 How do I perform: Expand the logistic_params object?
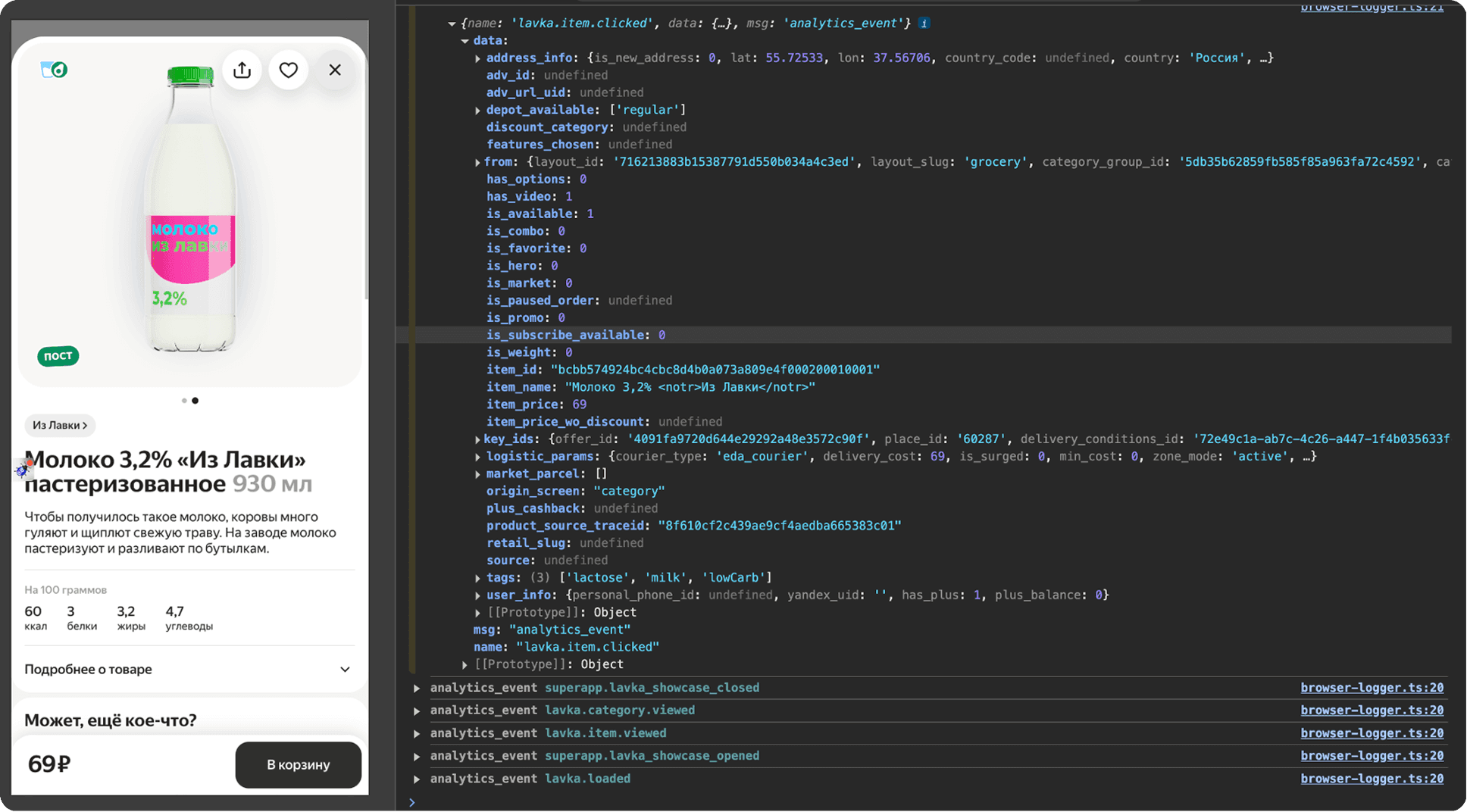click(477, 457)
